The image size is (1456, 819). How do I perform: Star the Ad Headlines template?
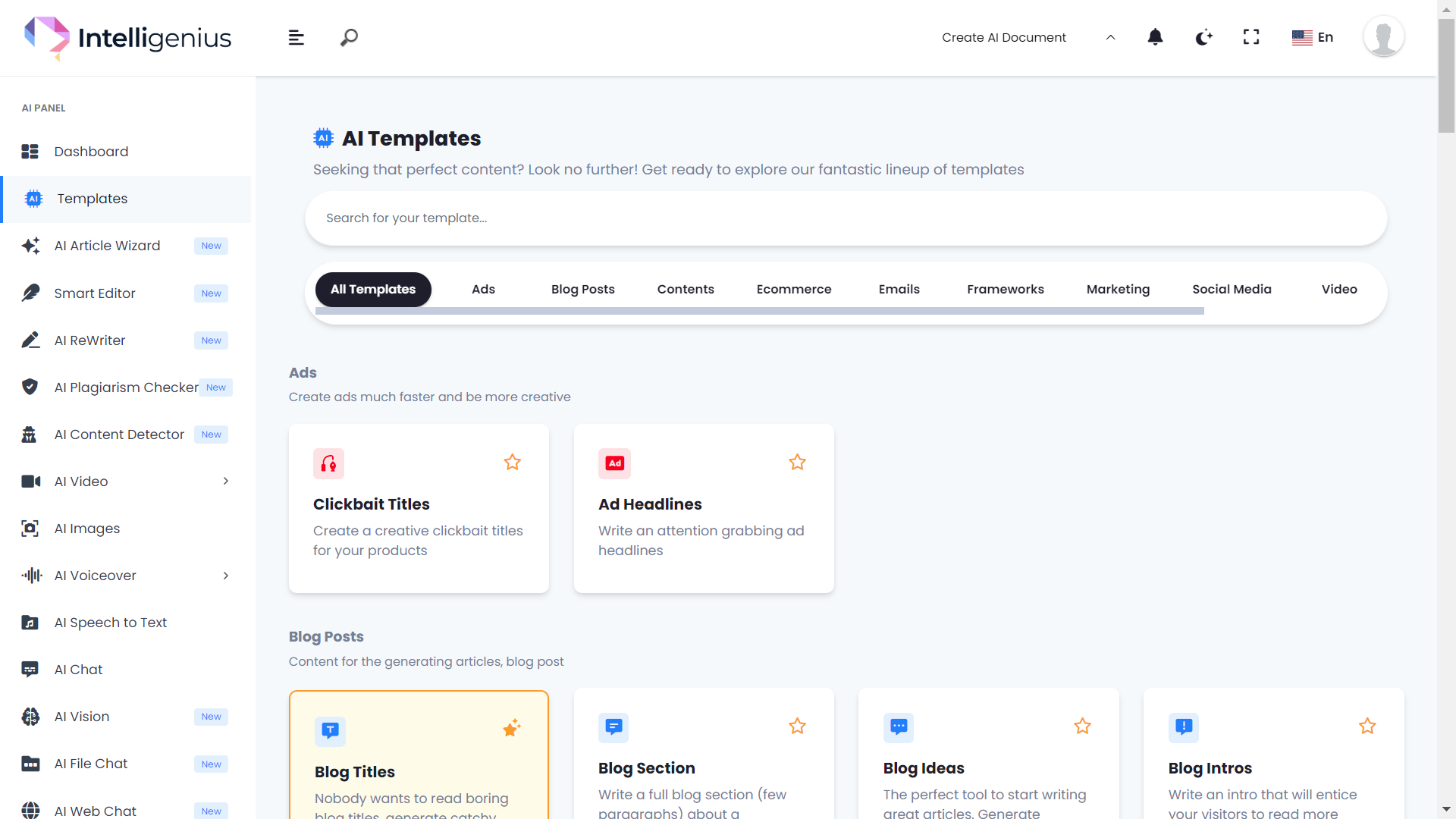point(797,462)
